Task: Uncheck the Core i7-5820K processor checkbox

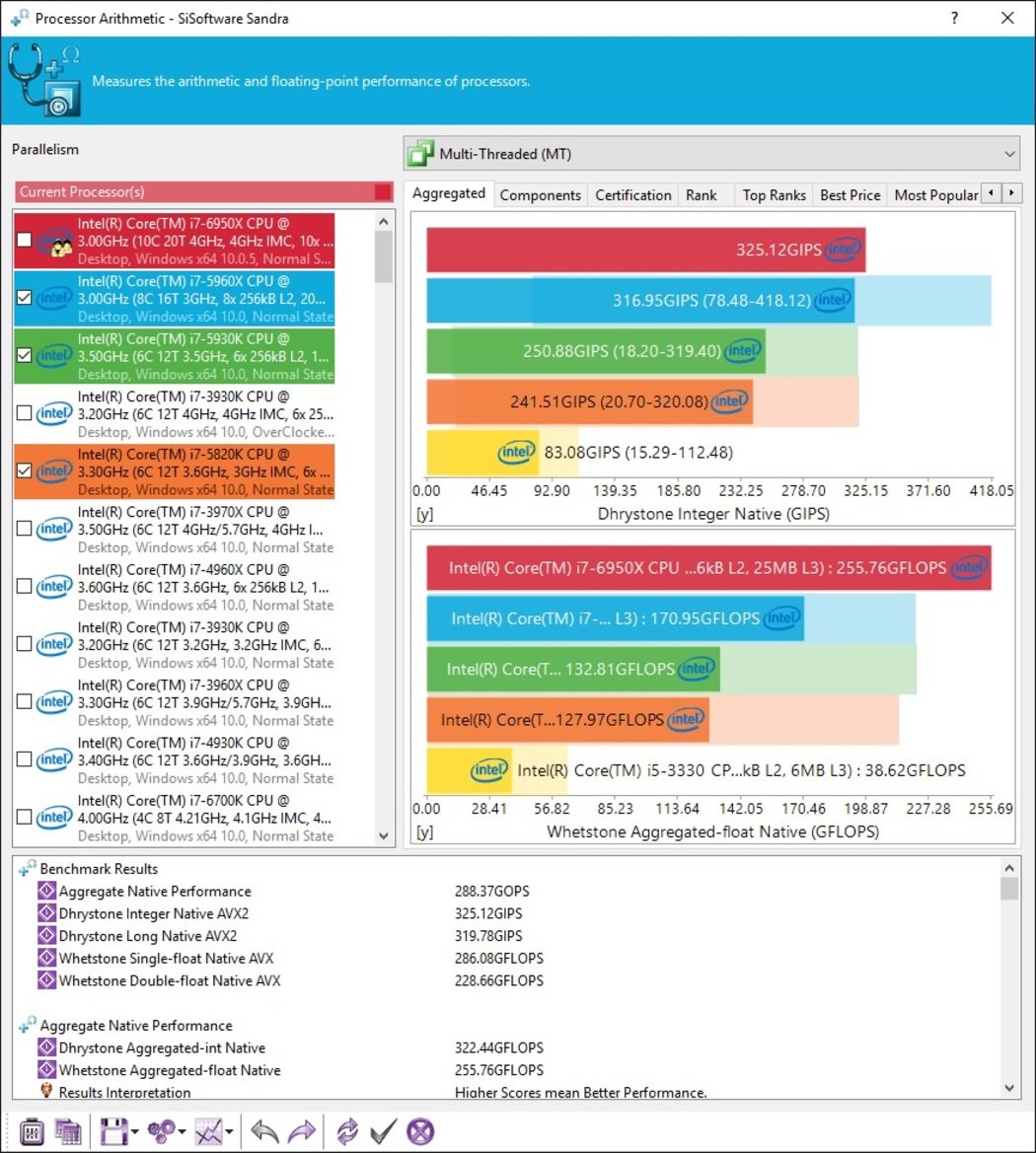Action: click(x=25, y=470)
